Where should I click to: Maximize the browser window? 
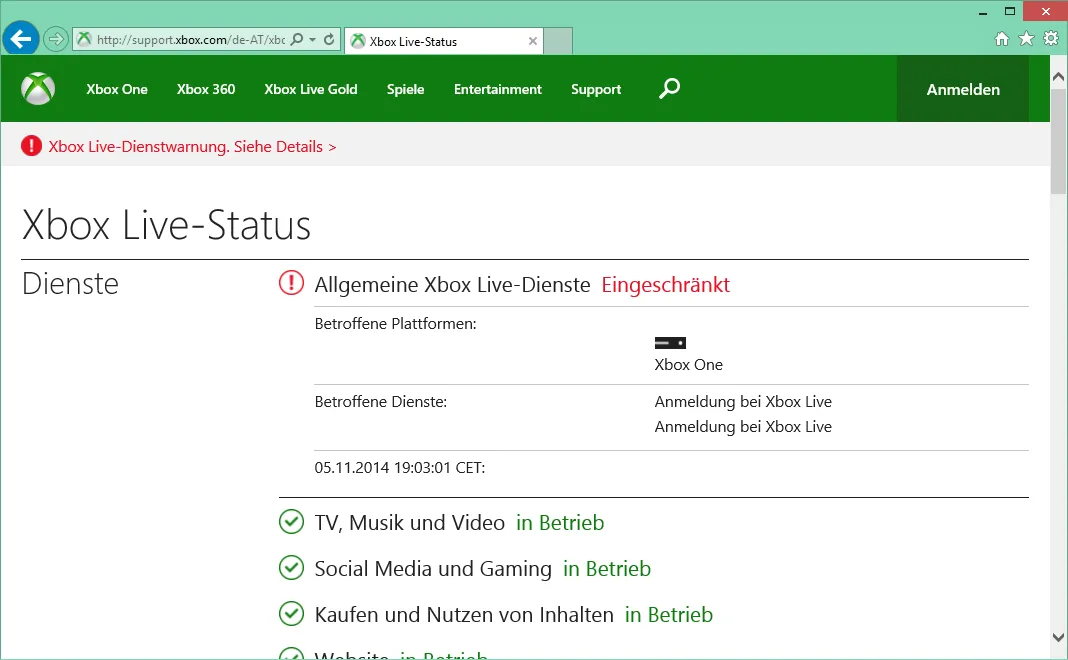pyautogui.click(x=1010, y=12)
